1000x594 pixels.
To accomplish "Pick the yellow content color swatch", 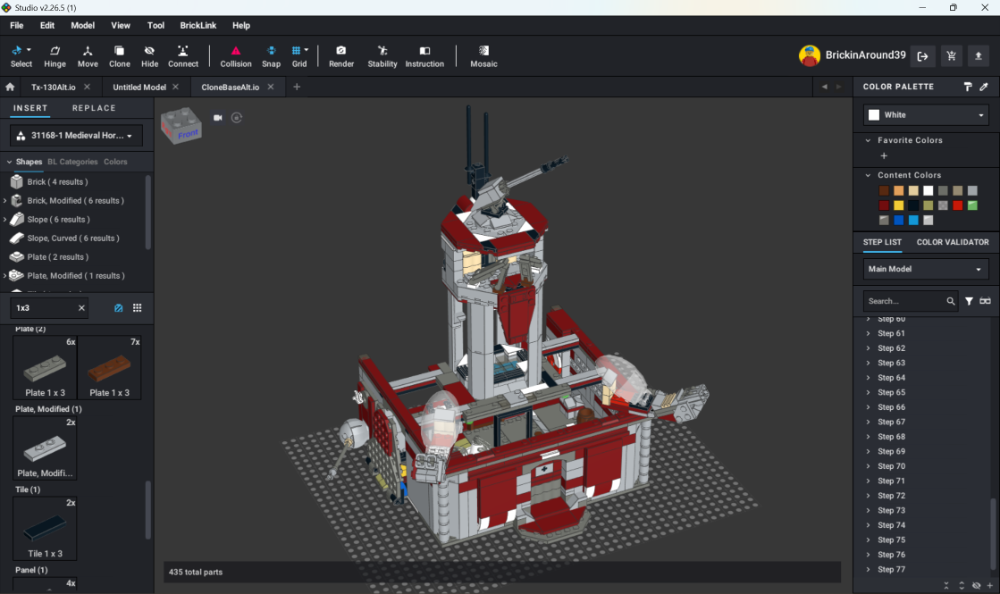I will click(898, 205).
